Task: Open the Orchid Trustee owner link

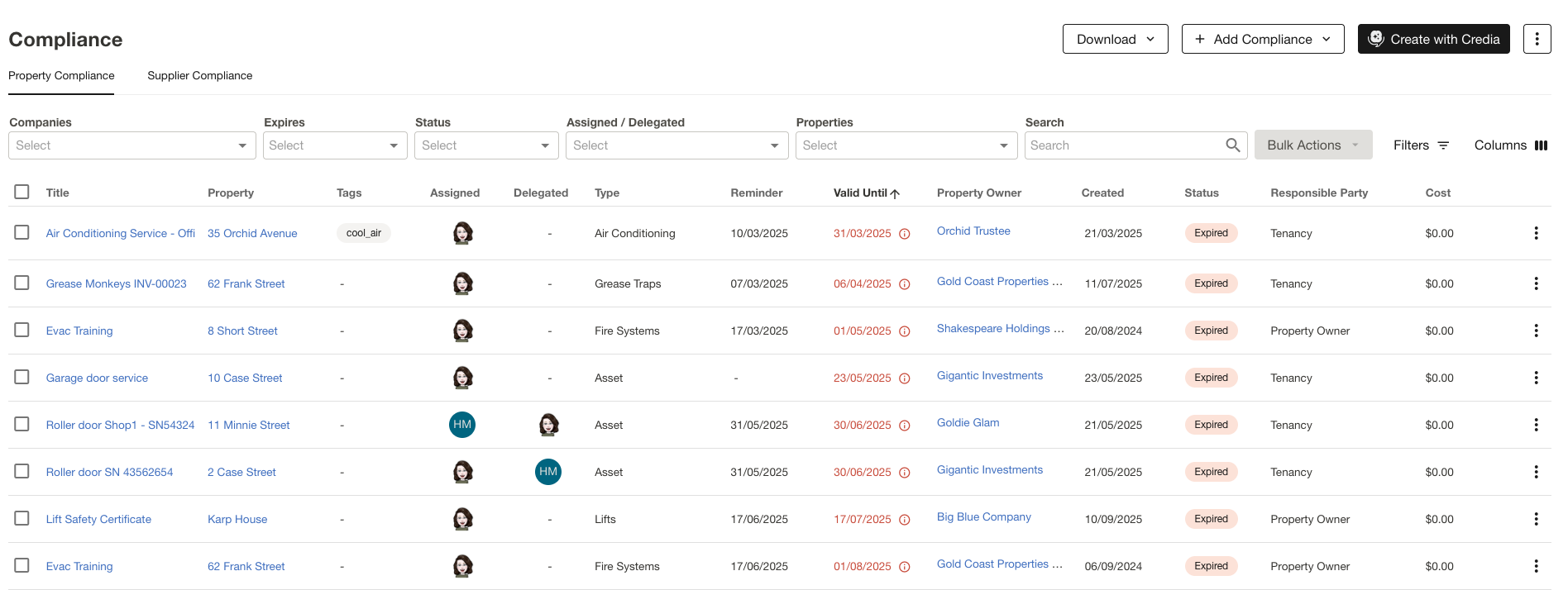Action: click(973, 231)
